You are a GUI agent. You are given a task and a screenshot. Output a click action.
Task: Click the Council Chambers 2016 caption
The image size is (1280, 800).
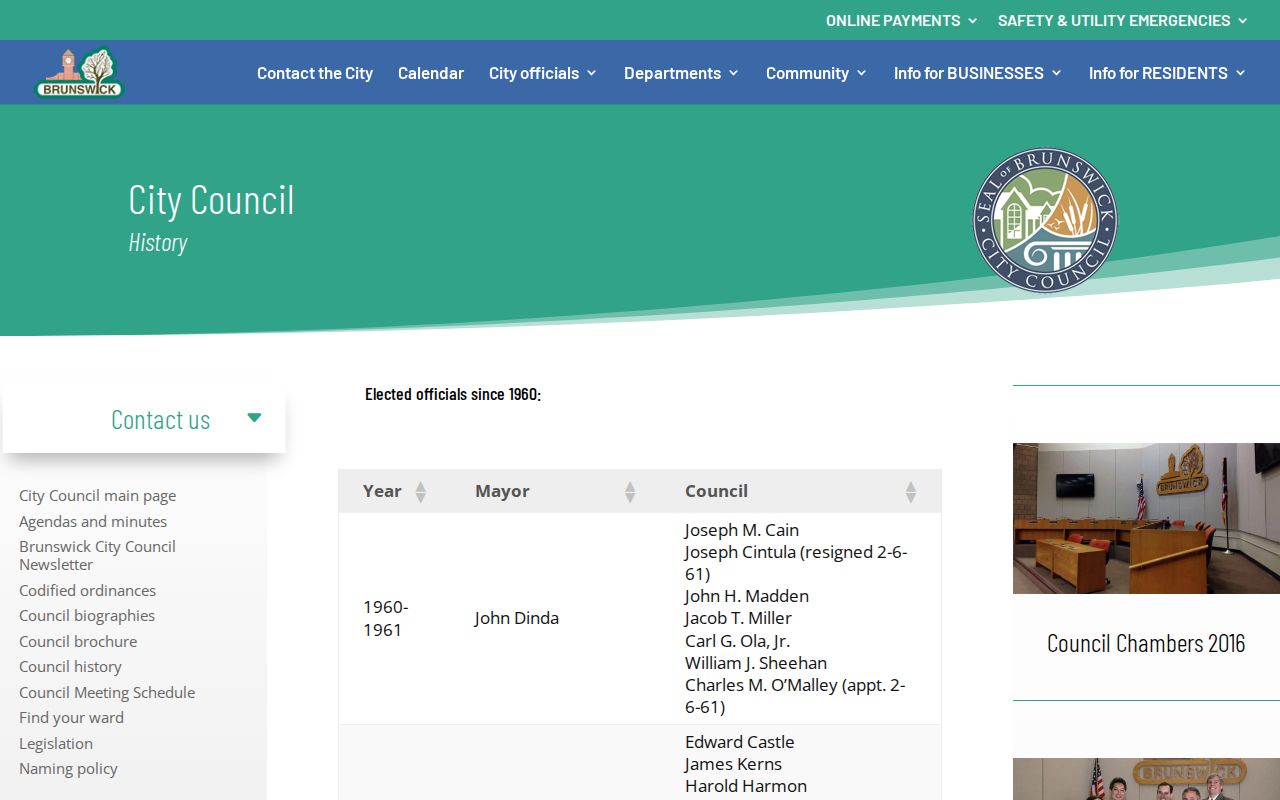click(x=1146, y=643)
